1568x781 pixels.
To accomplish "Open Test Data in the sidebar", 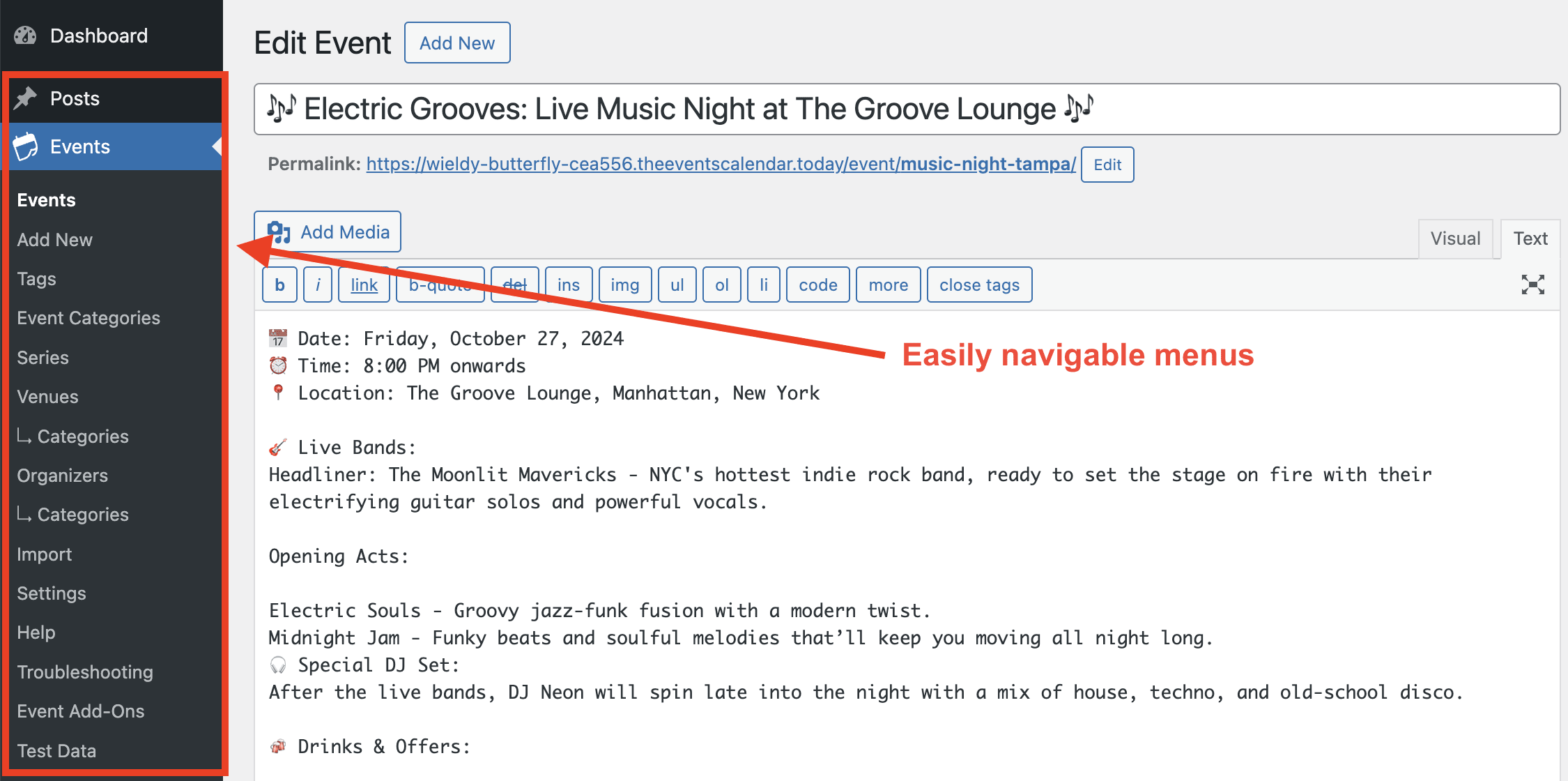I will 56,751.
